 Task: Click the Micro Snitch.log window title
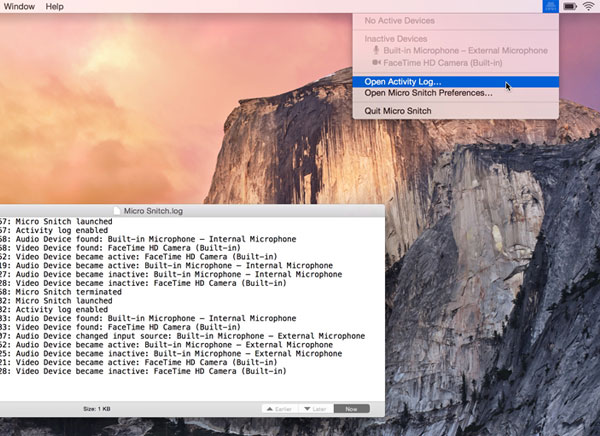pos(153,211)
